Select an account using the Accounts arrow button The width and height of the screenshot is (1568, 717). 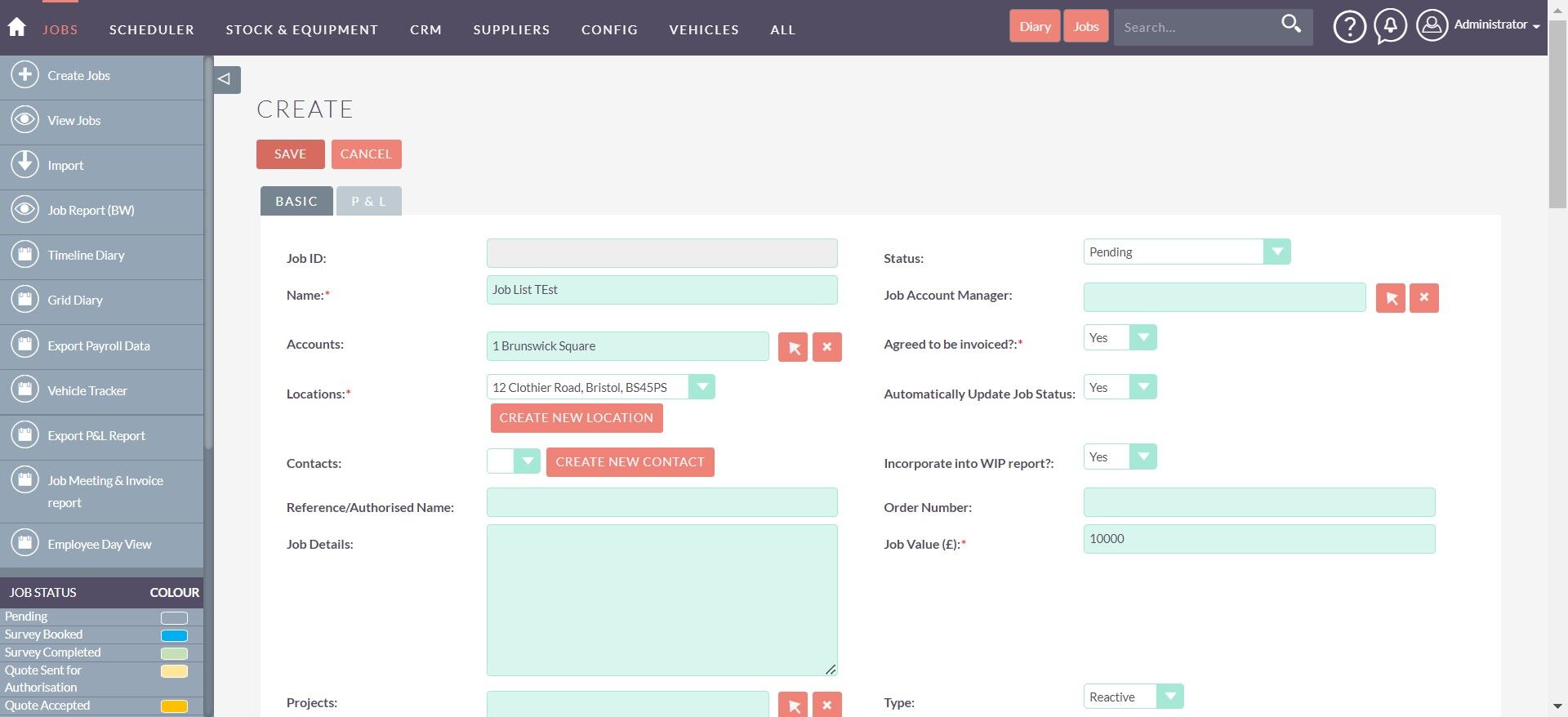click(793, 347)
